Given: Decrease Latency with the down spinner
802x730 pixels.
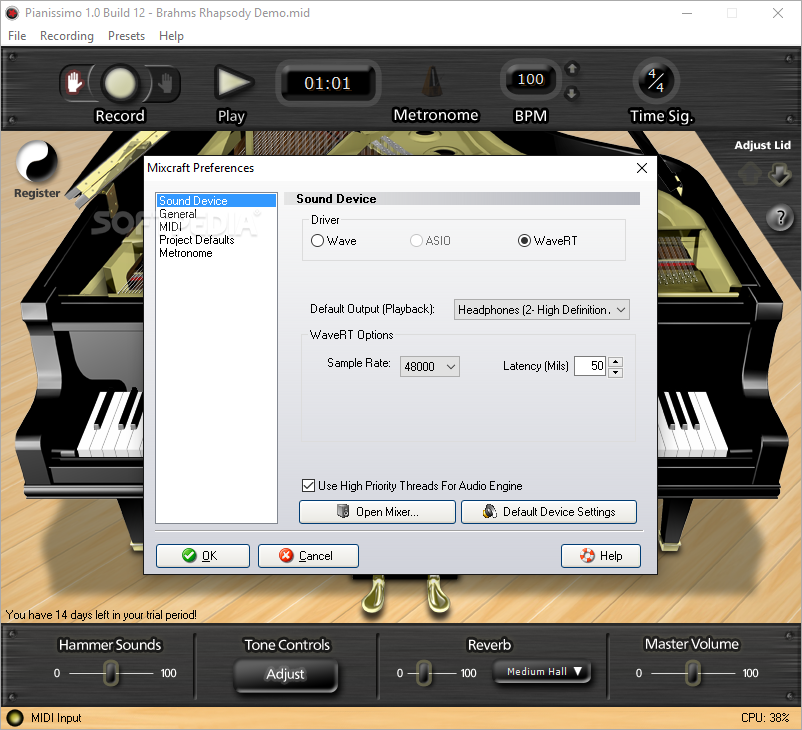Looking at the screenshot, I should 616,372.
